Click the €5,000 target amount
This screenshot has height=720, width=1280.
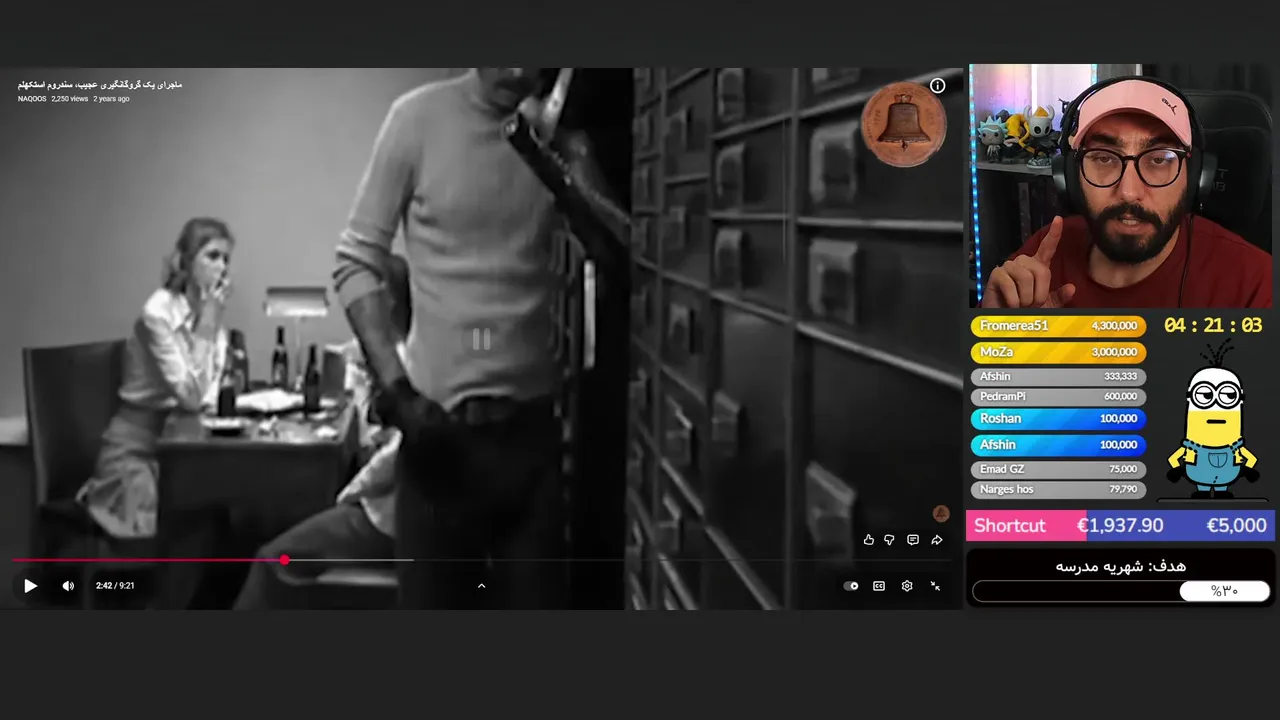(1236, 526)
